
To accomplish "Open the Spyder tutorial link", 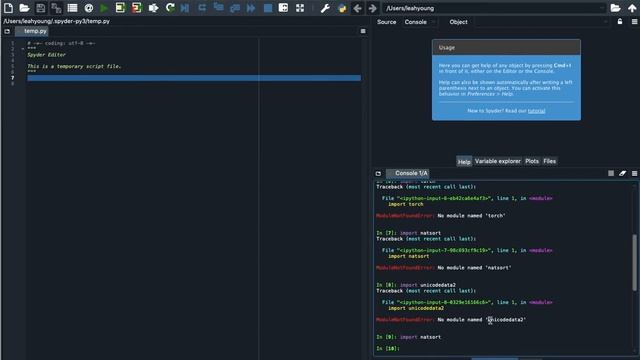I will coord(536,111).
